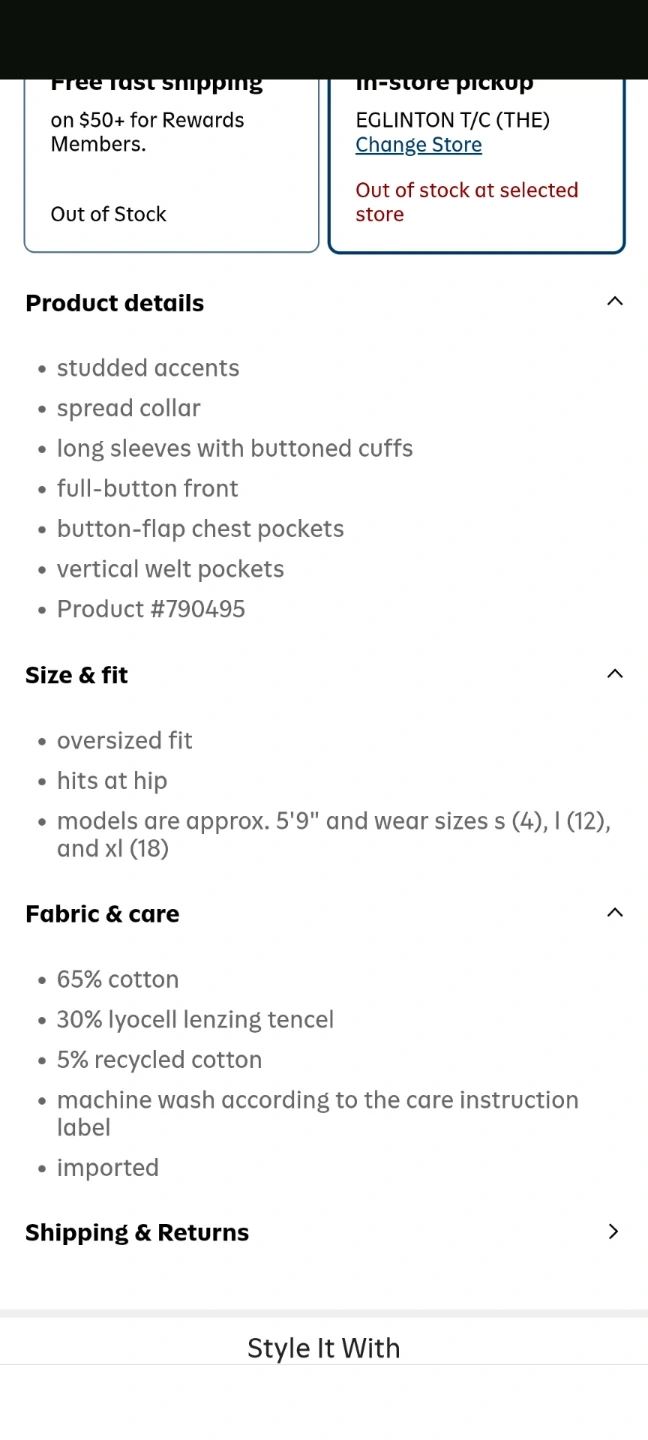Tap the Style It With heading
Viewport: 648px width, 1440px height.
coord(324,1348)
